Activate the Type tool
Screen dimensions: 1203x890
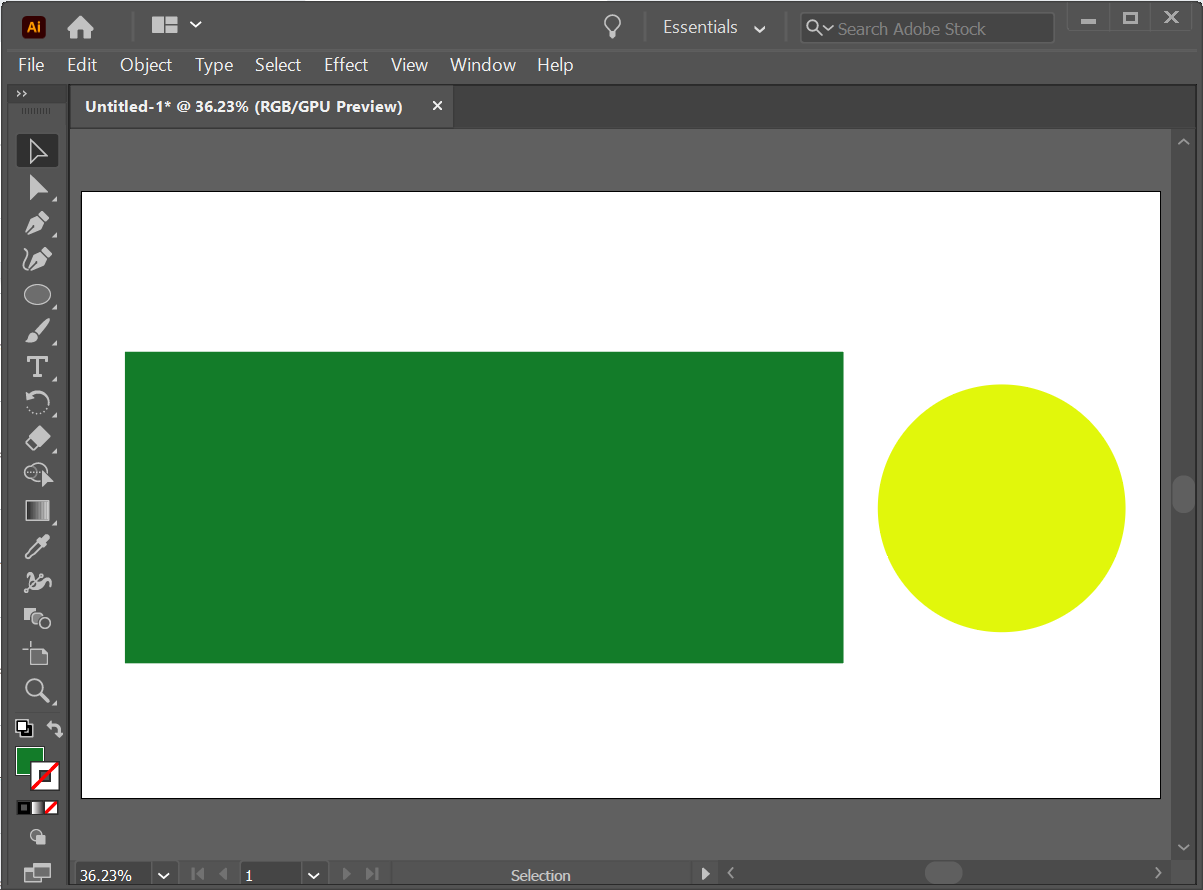pos(37,367)
